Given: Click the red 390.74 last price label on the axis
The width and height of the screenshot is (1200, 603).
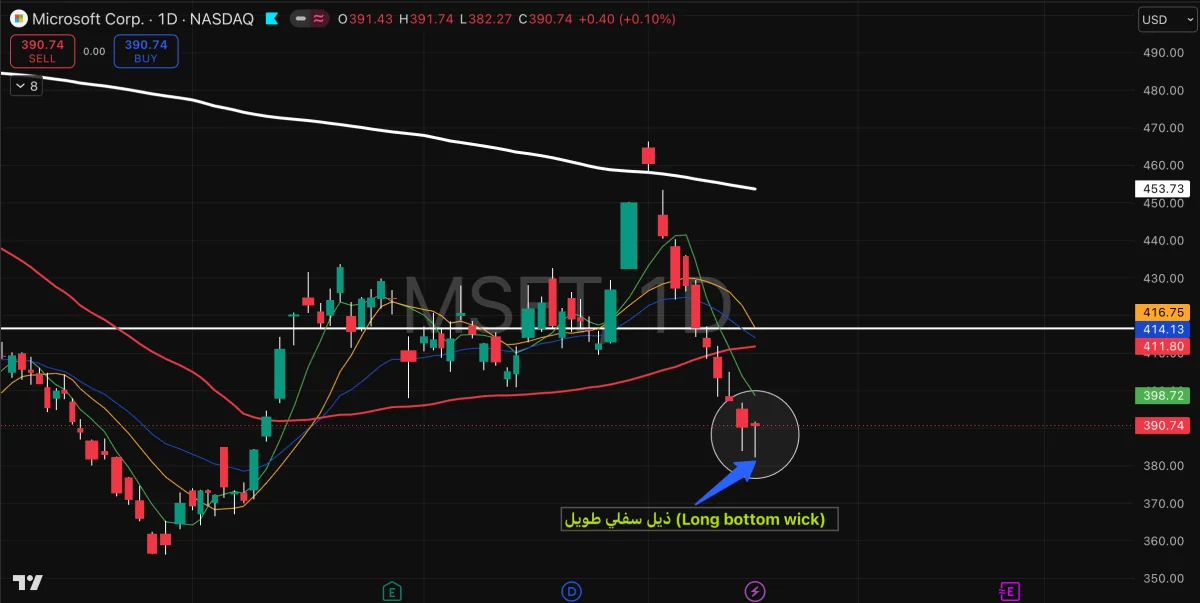Looking at the screenshot, I should click(x=1161, y=426).
